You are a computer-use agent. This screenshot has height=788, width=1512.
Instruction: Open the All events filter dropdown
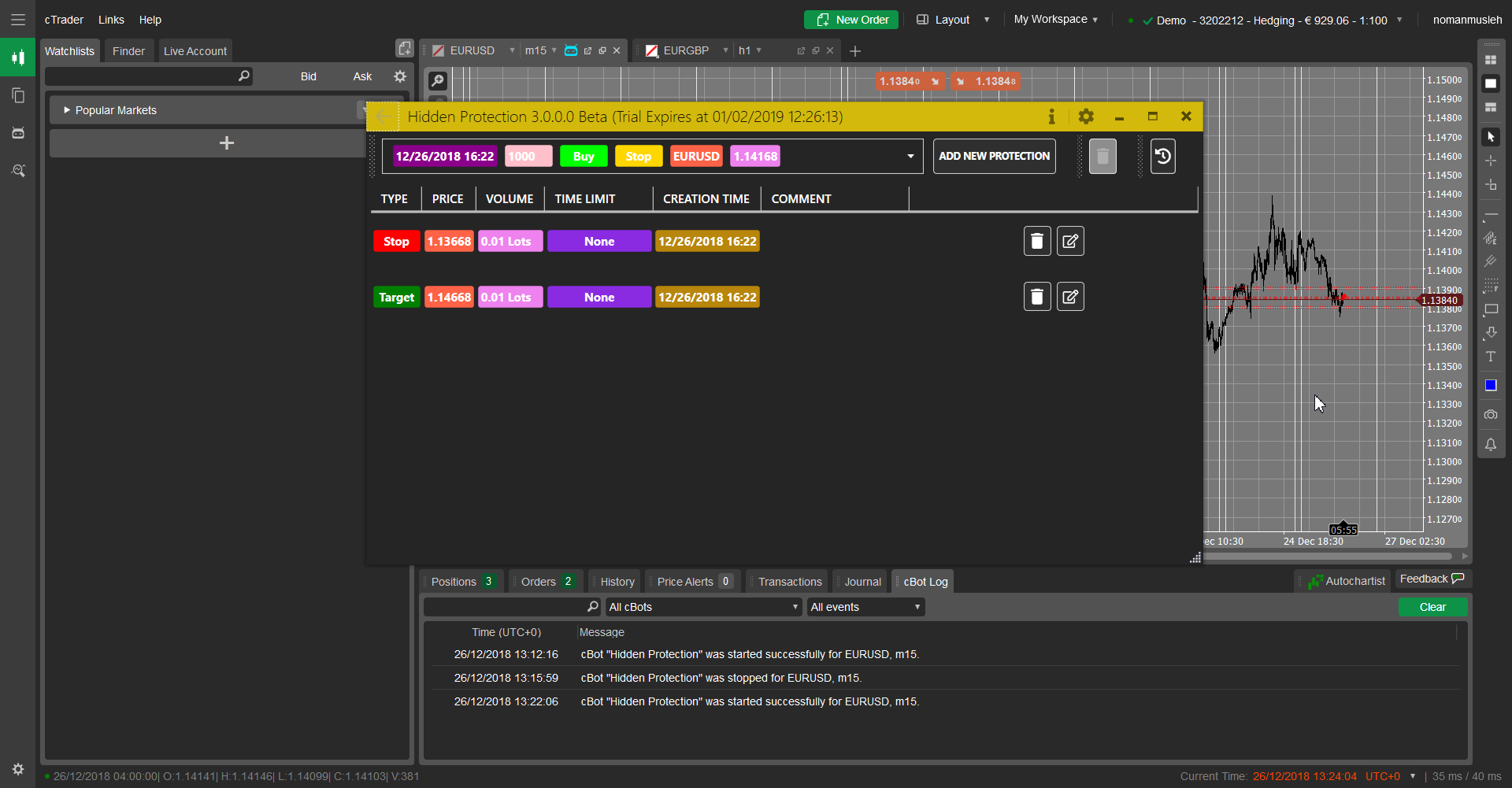coord(865,607)
